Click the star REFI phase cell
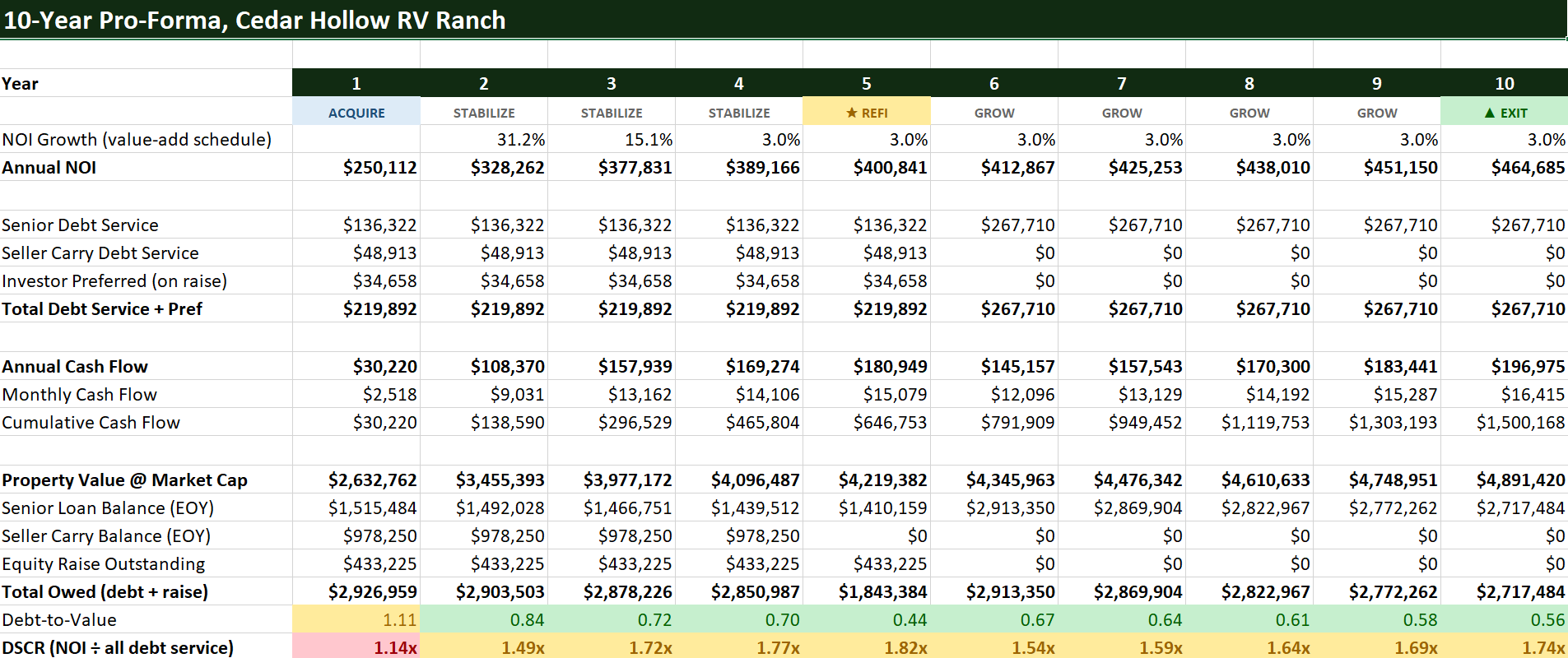Image resolution: width=1568 pixels, height=658 pixels. [x=867, y=112]
